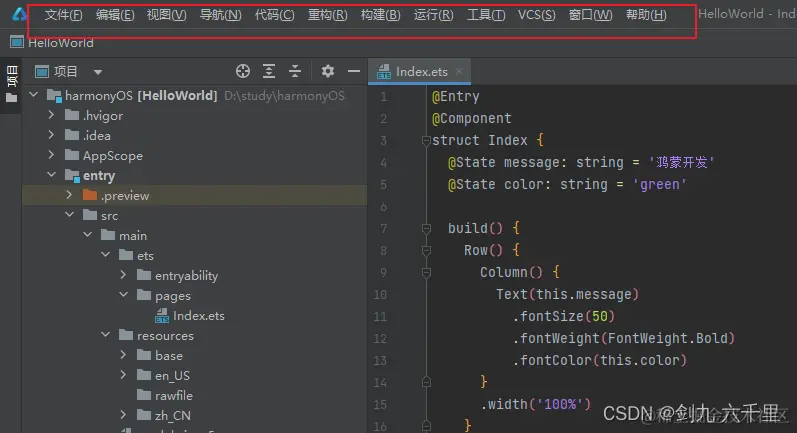The width and height of the screenshot is (797, 433).
Task: Expand the .idea folder
Action: (51, 135)
